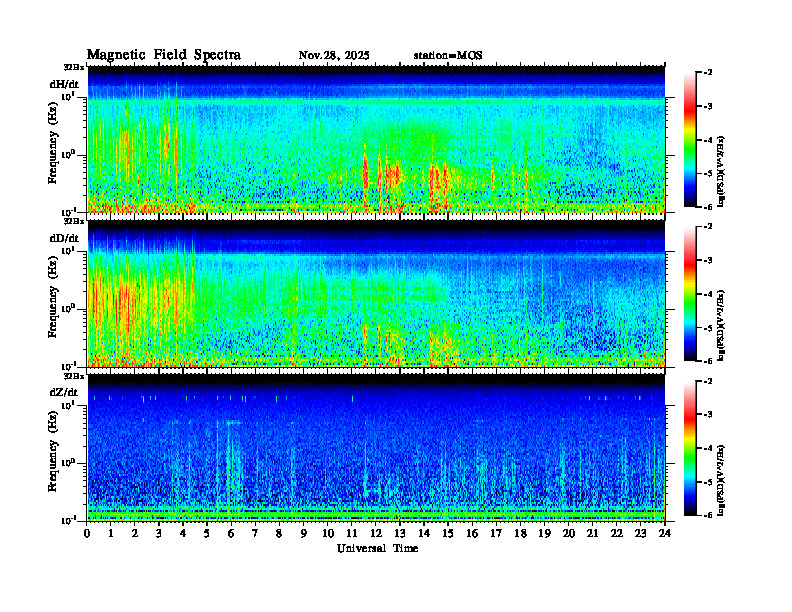The width and height of the screenshot is (792, 612).
Task: Click hour 13 on the time axis
Action: click(x=400, y=533)
